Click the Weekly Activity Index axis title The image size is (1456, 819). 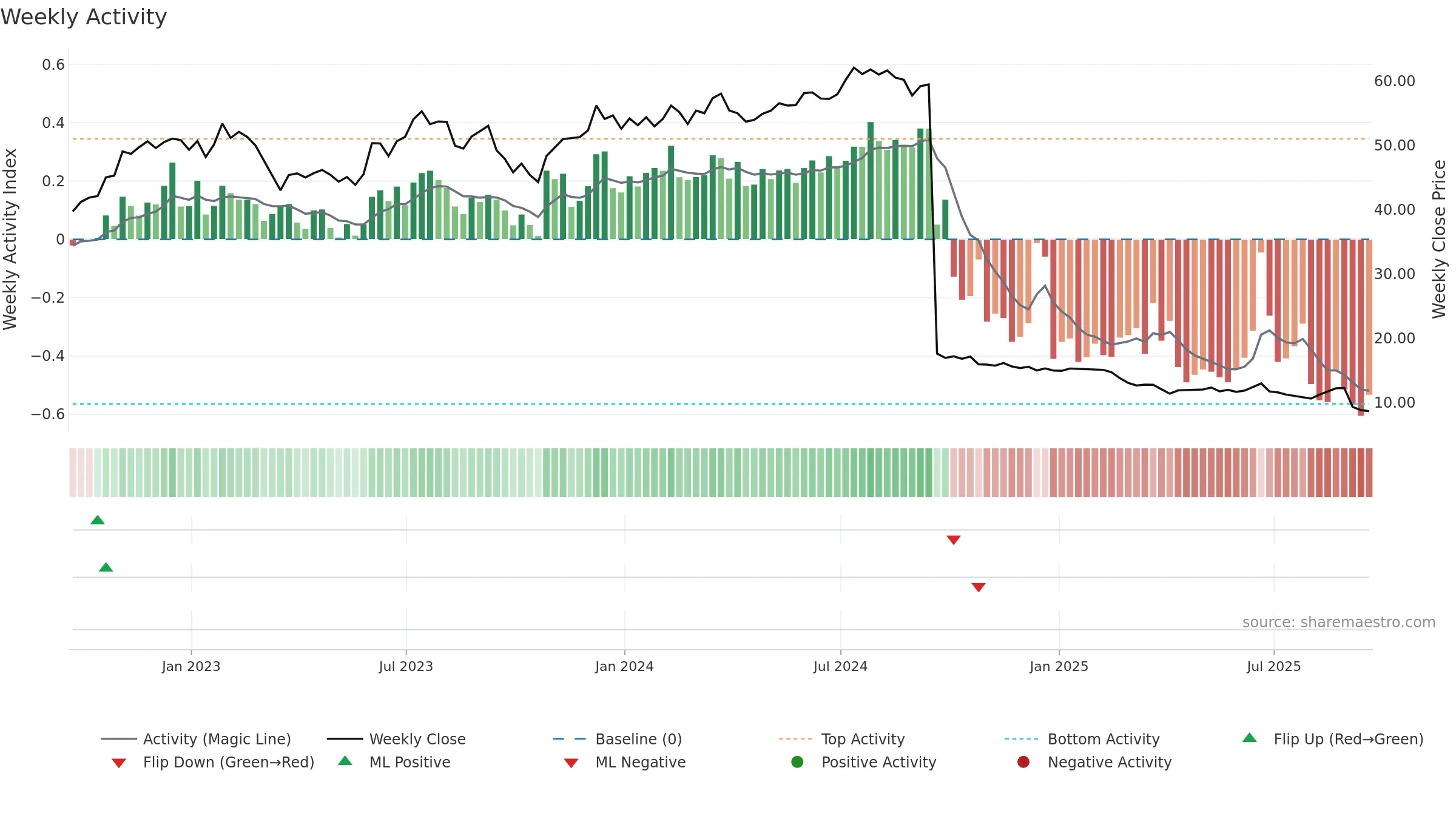(10, 239)
